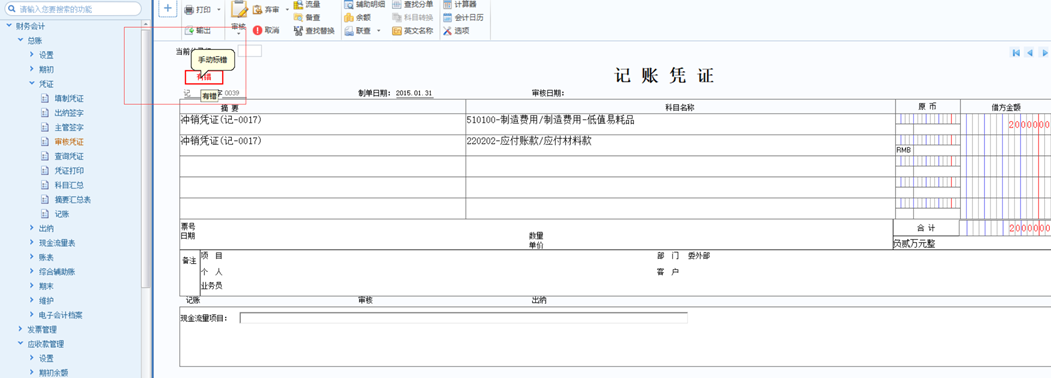The height and width of the screenshot is (378, 1051).
Task: Expand the 出纳 tree node
Action: click(32, 229)
